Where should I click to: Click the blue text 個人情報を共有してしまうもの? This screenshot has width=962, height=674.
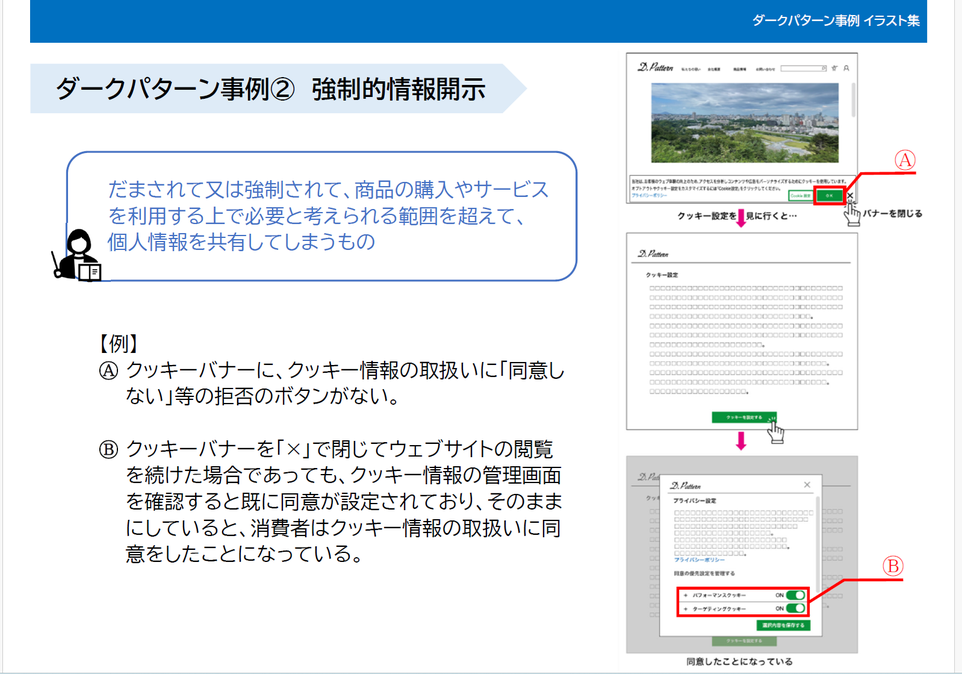pyautogui.click(x=241, y=242)
